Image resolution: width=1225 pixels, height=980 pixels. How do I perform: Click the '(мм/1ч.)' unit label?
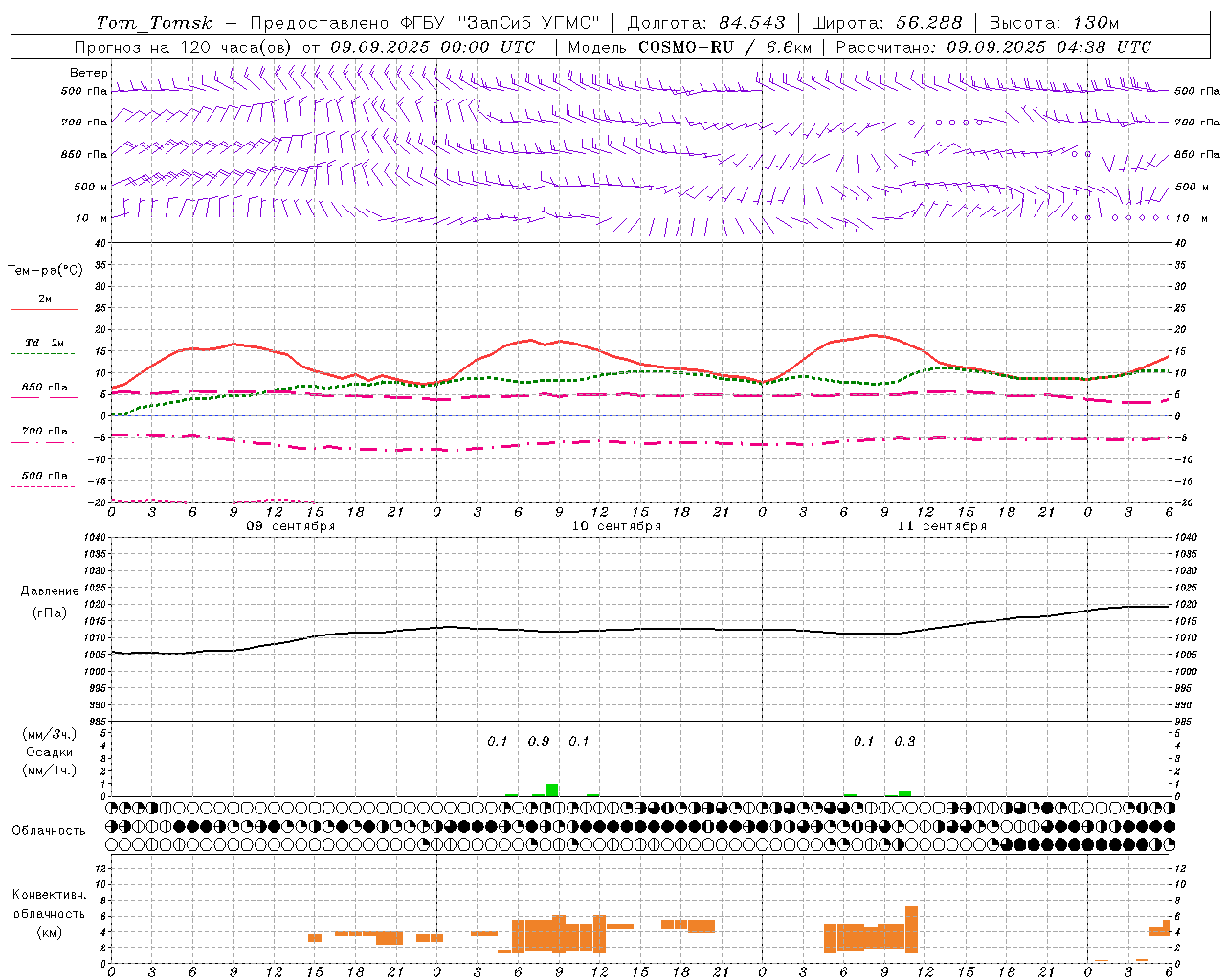[50, 770]
